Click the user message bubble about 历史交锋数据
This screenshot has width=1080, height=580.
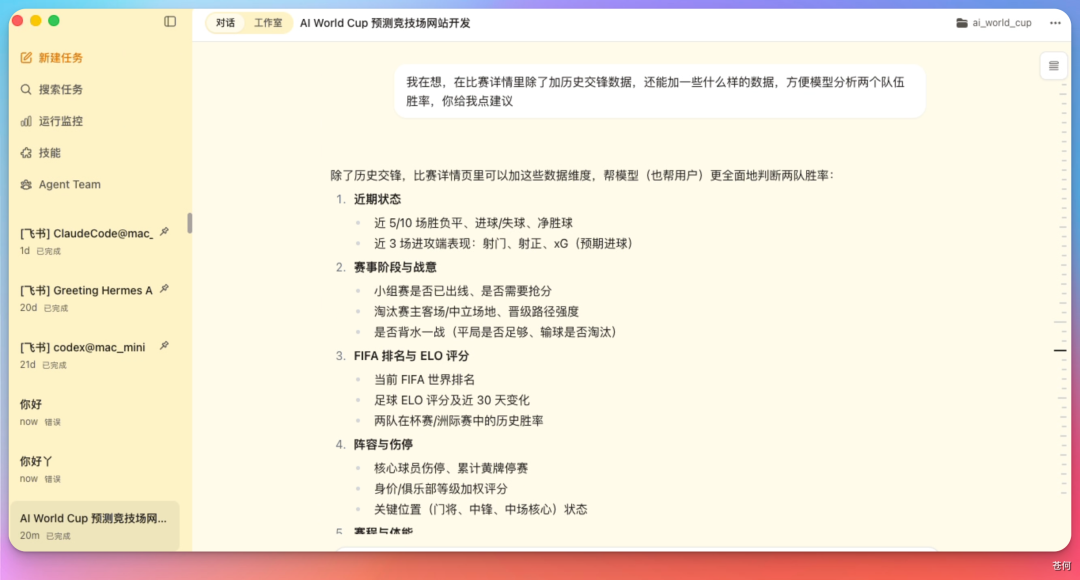[x=659, y=92]
